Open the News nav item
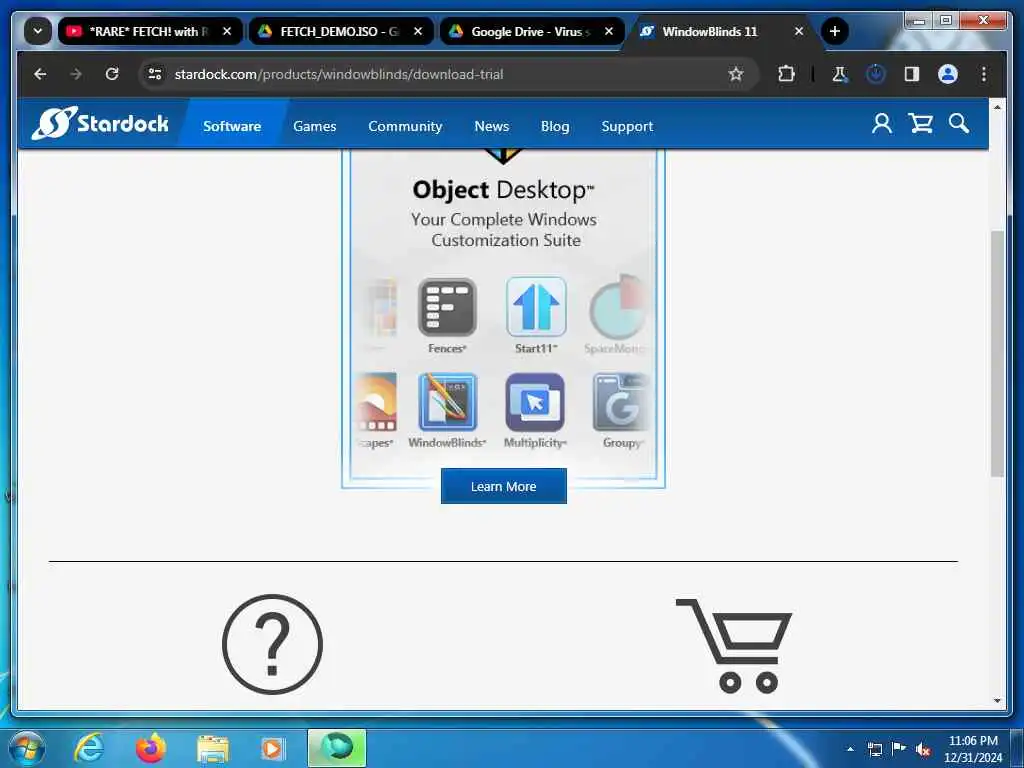Image resolution: width=1024 pixels, height=768 pixels. tap(491, 126)
